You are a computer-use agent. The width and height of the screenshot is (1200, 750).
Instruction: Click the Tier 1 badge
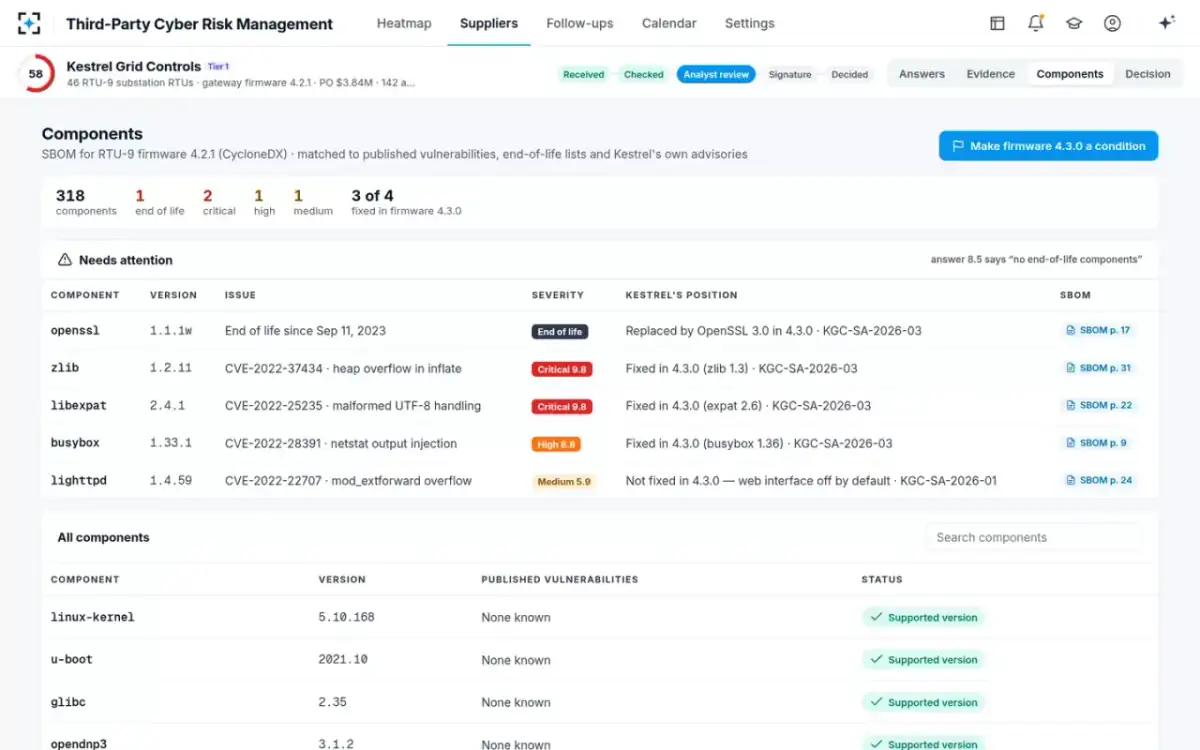218,66
